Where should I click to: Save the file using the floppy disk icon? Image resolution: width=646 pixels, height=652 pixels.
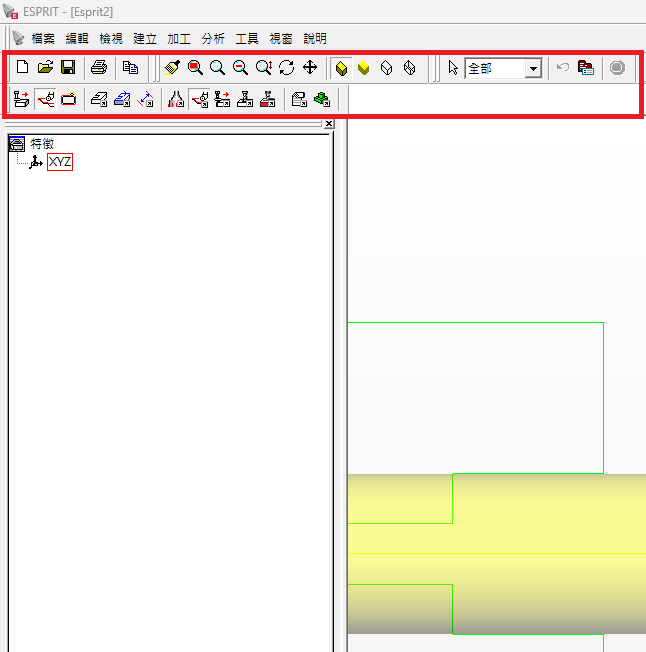(68, 68)
